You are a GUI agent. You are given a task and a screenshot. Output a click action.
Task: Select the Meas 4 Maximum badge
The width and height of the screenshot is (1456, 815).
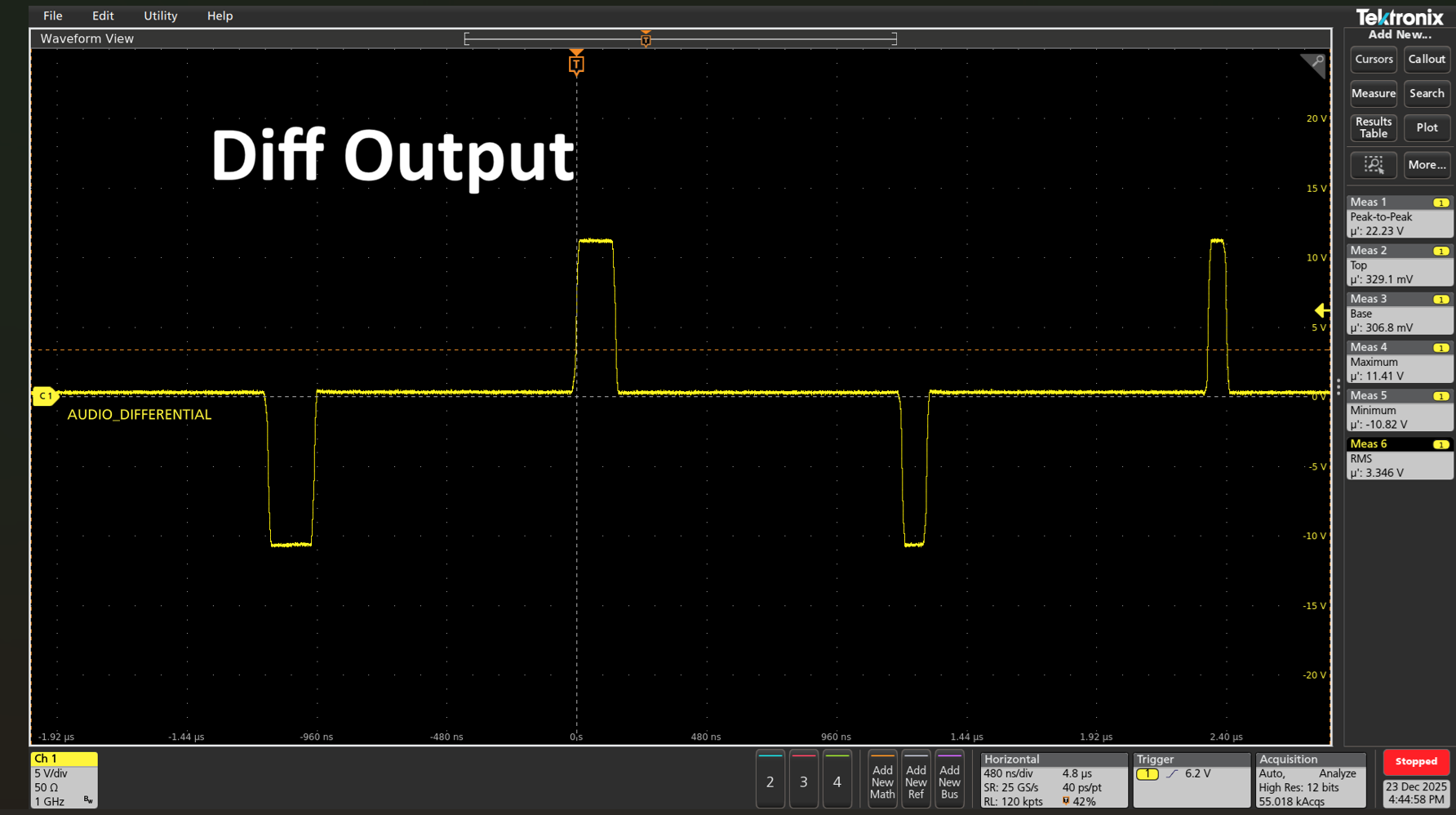[x=1399, y=361]
